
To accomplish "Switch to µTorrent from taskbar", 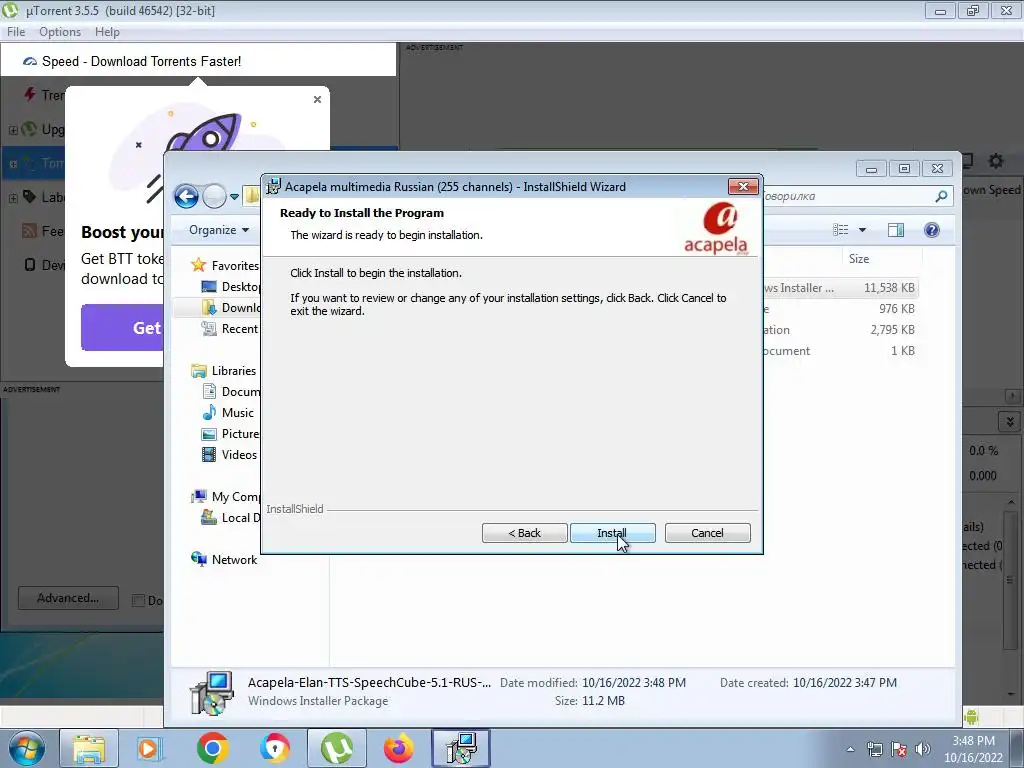I will [x=336, y=748].
